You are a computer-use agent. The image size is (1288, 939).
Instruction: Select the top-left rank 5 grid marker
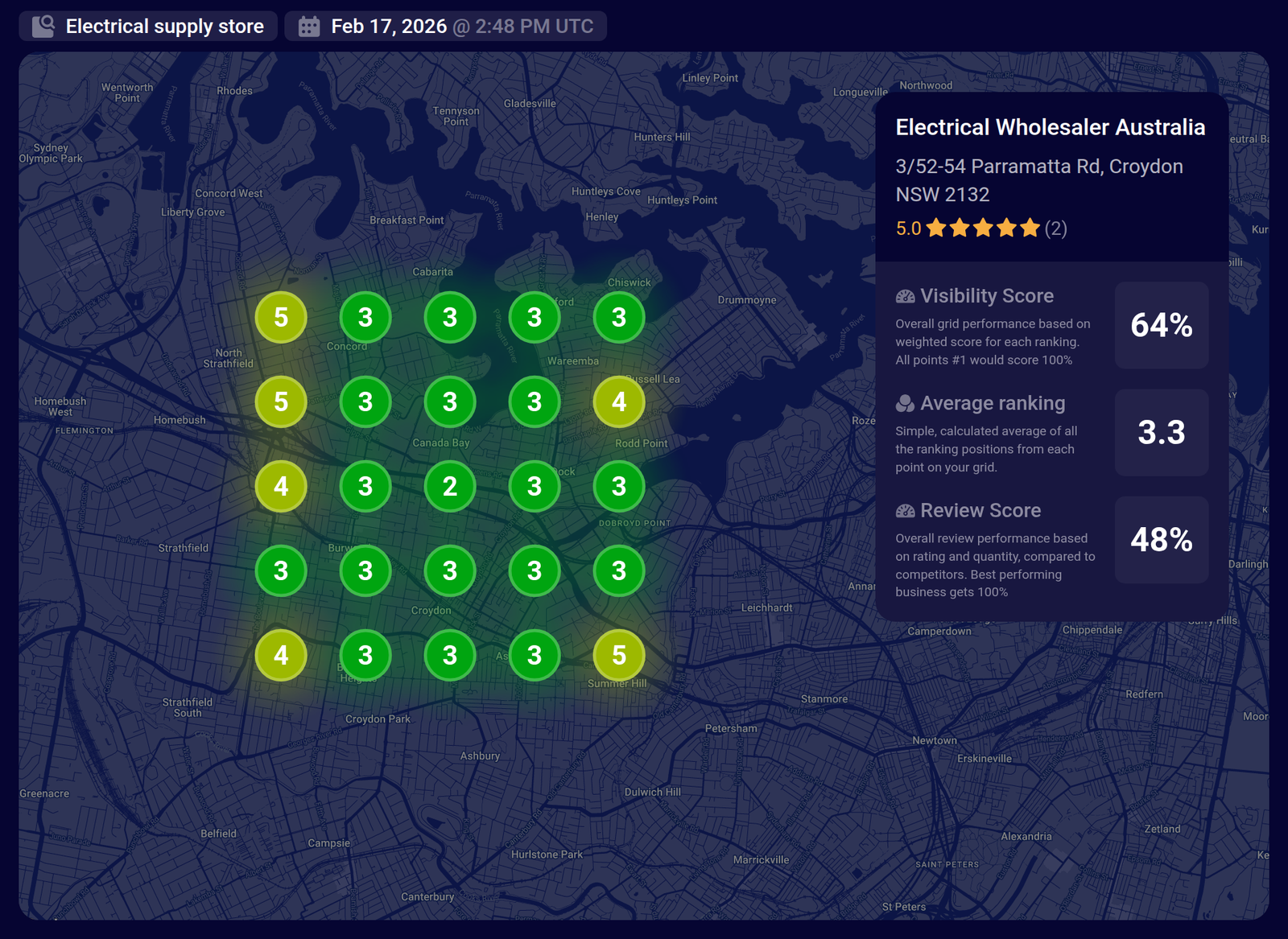click(x=281, y=317)
